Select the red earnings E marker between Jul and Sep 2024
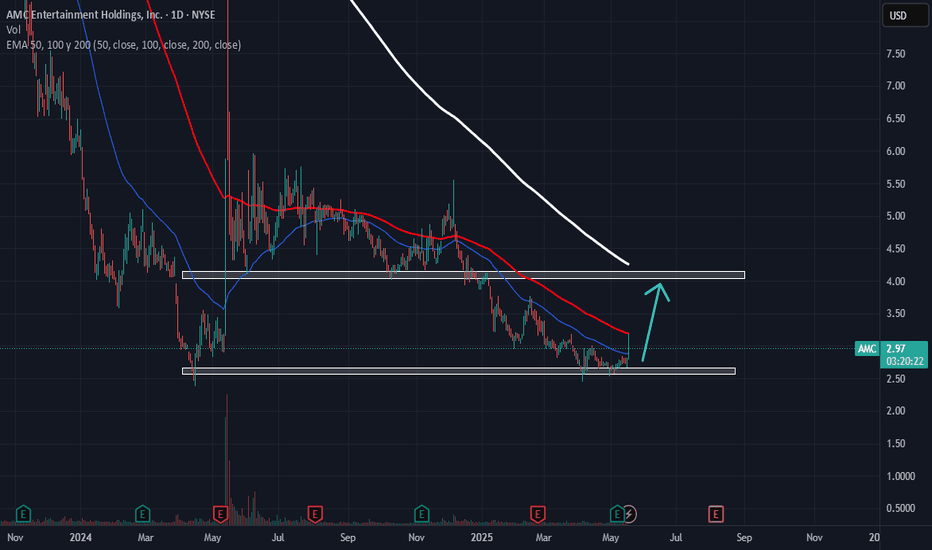 point(315,514)
